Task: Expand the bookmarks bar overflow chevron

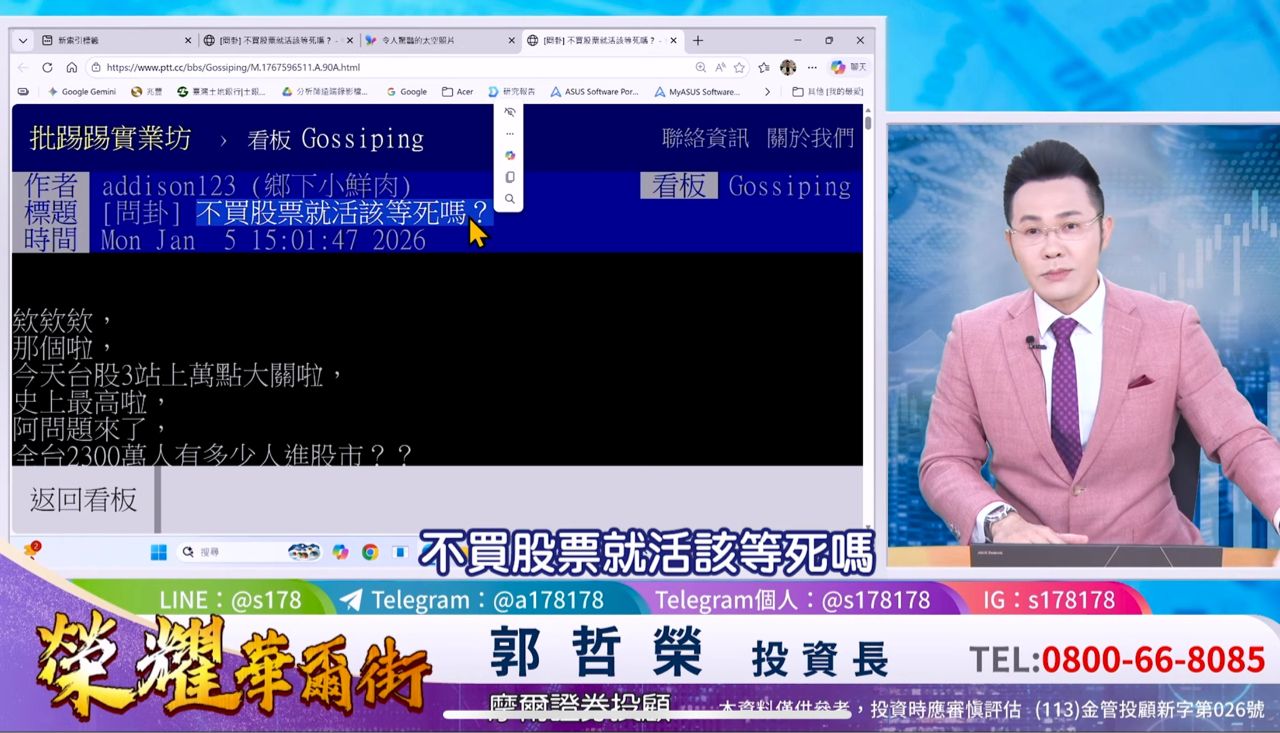Action: tap(767, 92)
